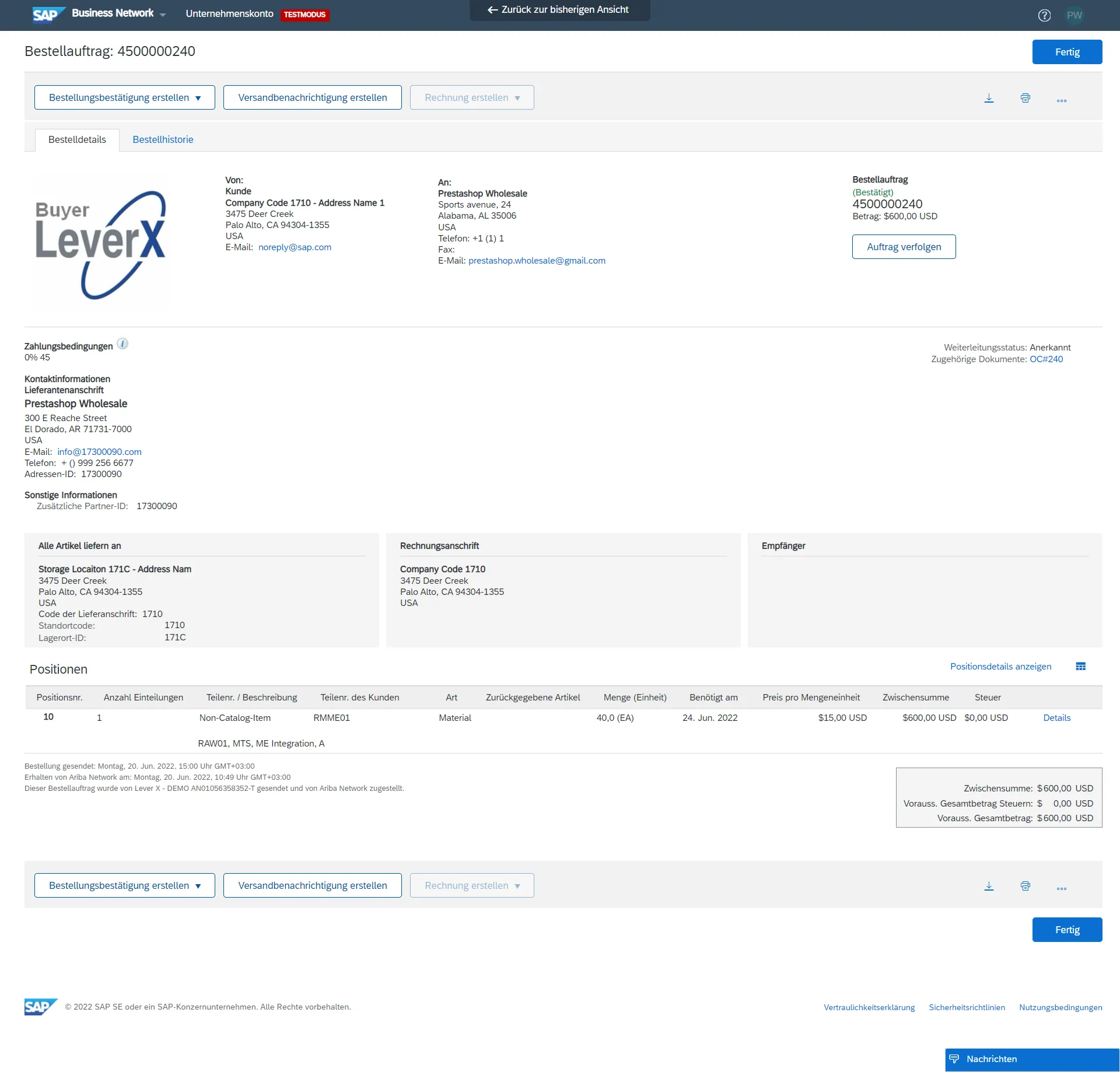The width and height of the screenshot is (1120, 1072).
Task: Click the SAP logo in header
Action: pyautogui.click(x=48, y=15)
